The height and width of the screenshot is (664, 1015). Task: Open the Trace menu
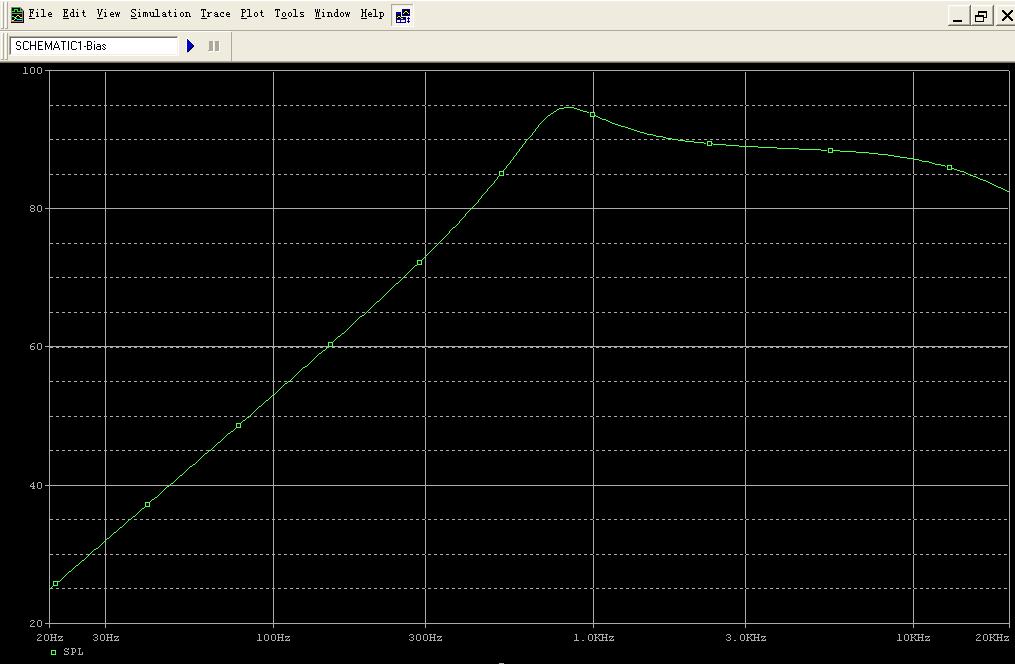[x=215, y=14]
